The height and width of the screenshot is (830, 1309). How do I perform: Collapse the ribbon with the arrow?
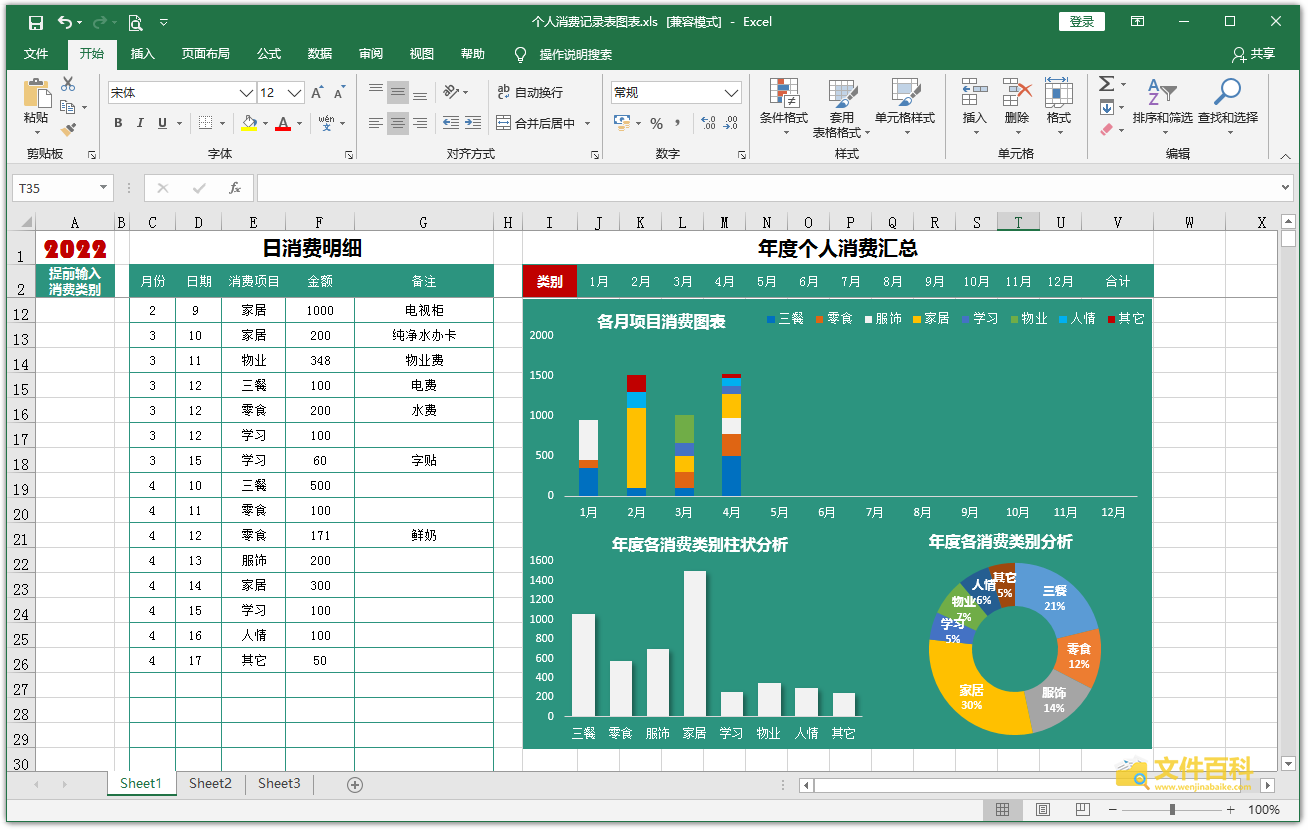pyautogui.click(x=1285, y=155)
